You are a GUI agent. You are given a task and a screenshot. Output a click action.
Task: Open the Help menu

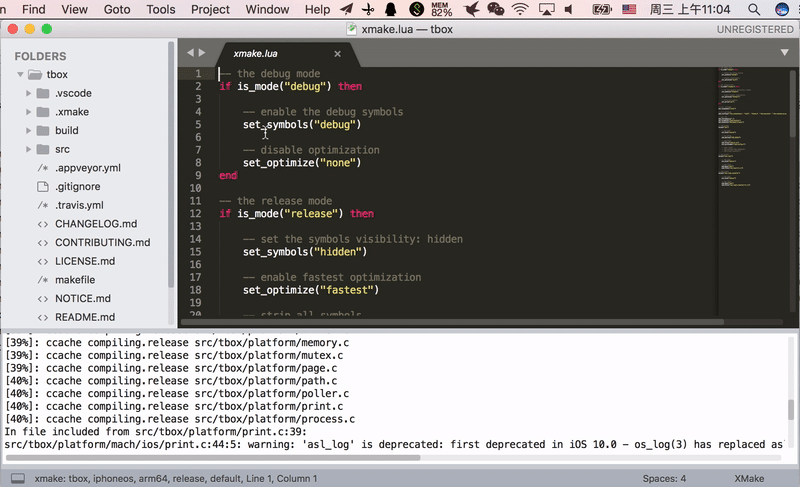click(x=317, y=9)
